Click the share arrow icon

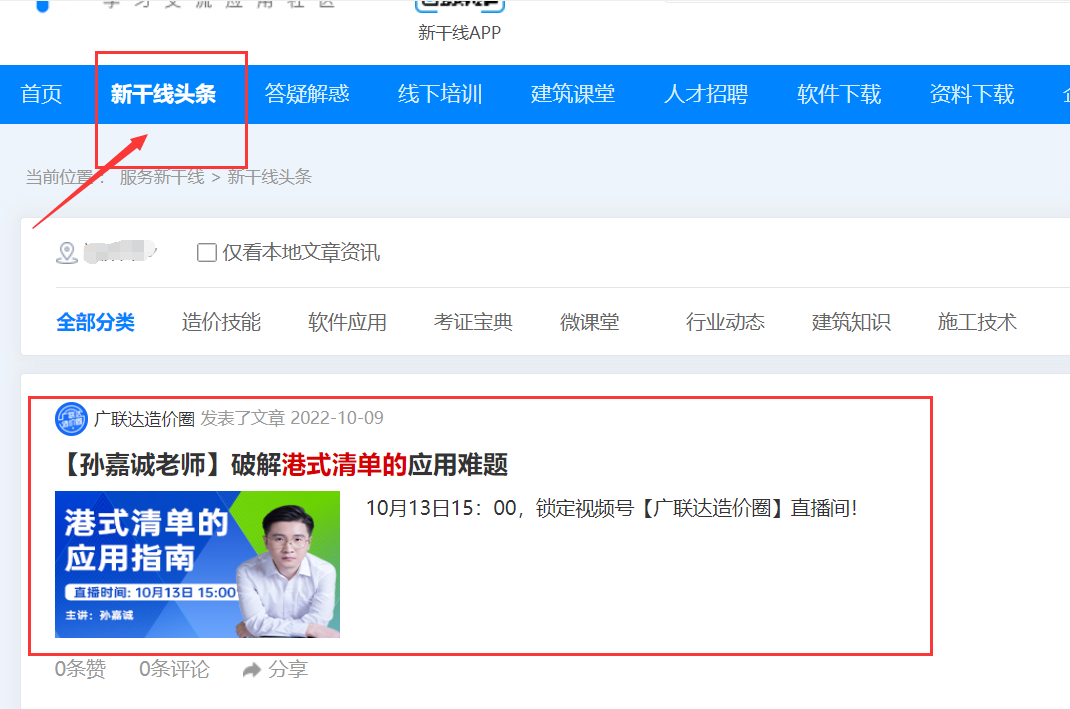click(x=252, y=670)
